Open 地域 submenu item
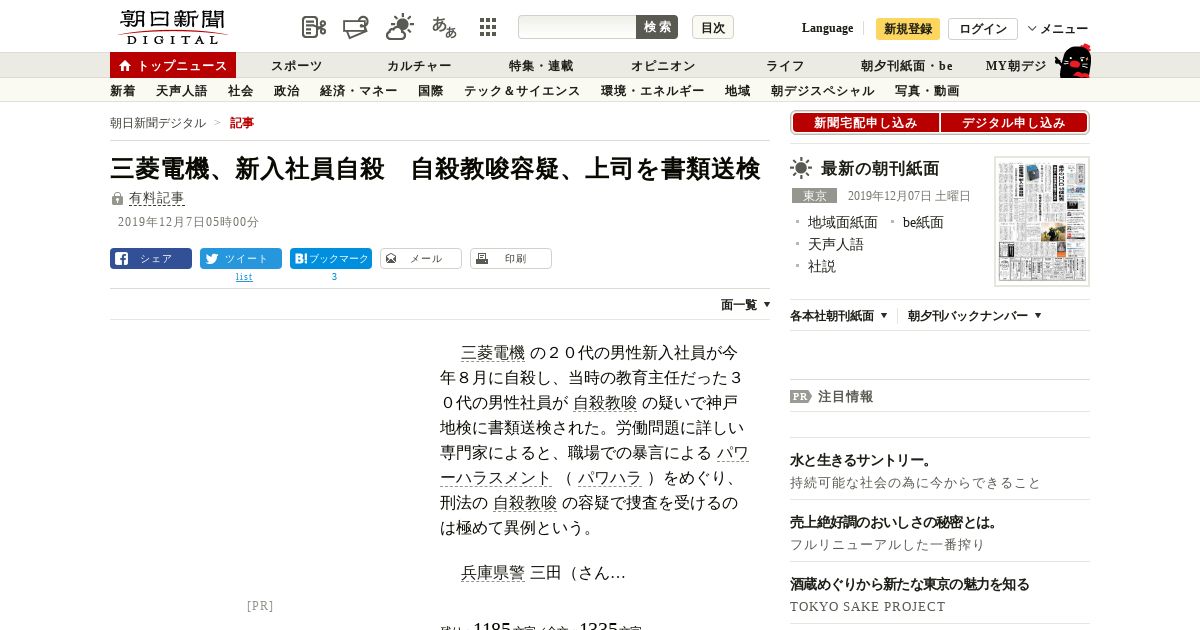Image resolution: width=1200 pixels, height=630 pixels. pyautogui.click(x=738, y=90)
